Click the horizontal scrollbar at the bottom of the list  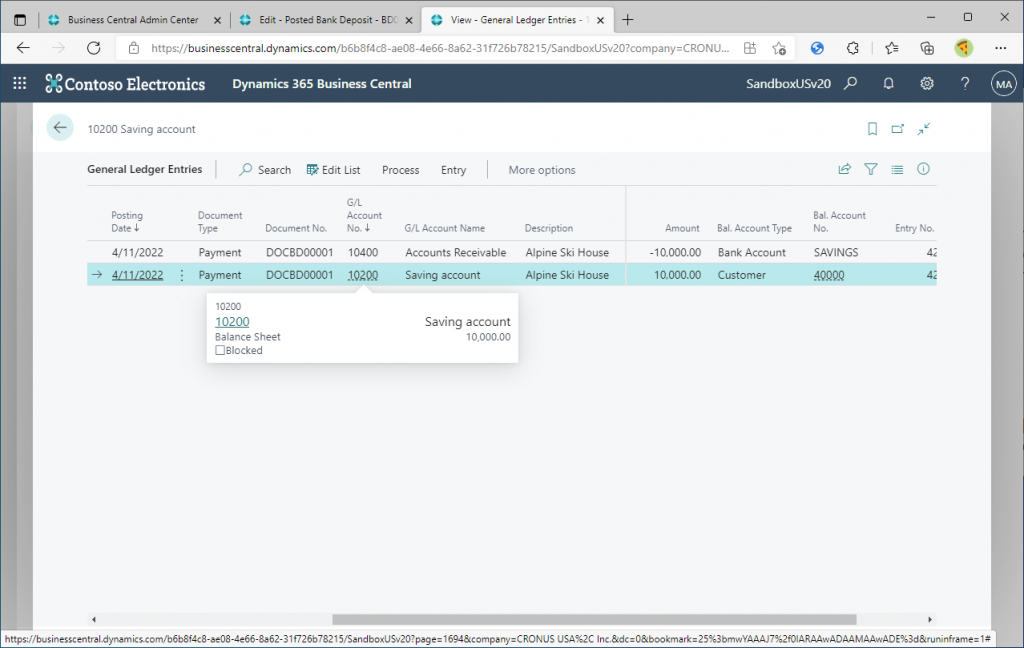coord(594,619)
